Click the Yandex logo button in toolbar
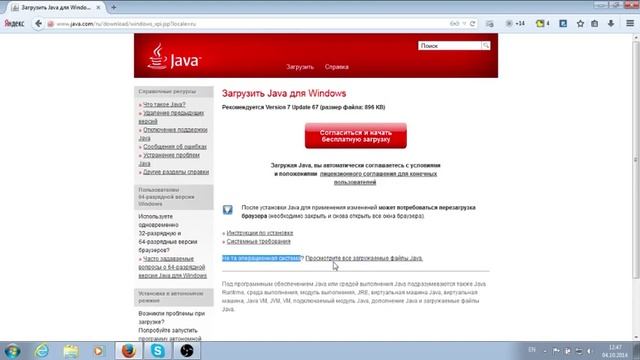The width and height of the screenshot is (640, 360). [14, 24]
